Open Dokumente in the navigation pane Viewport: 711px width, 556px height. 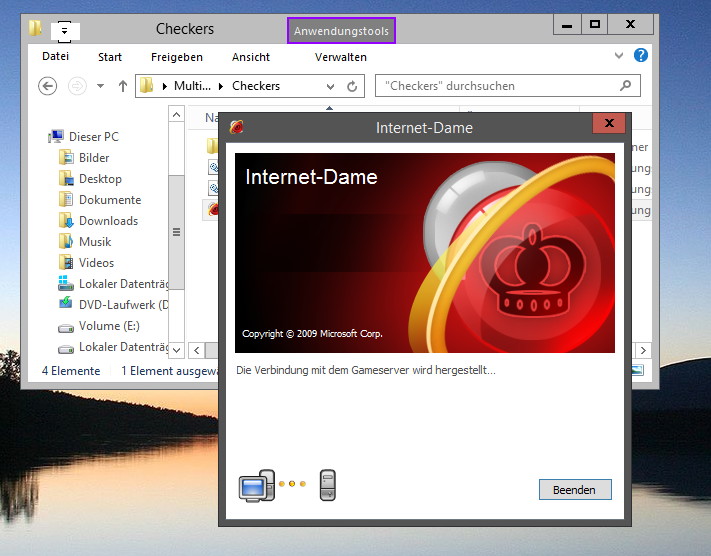click(110, 200)
